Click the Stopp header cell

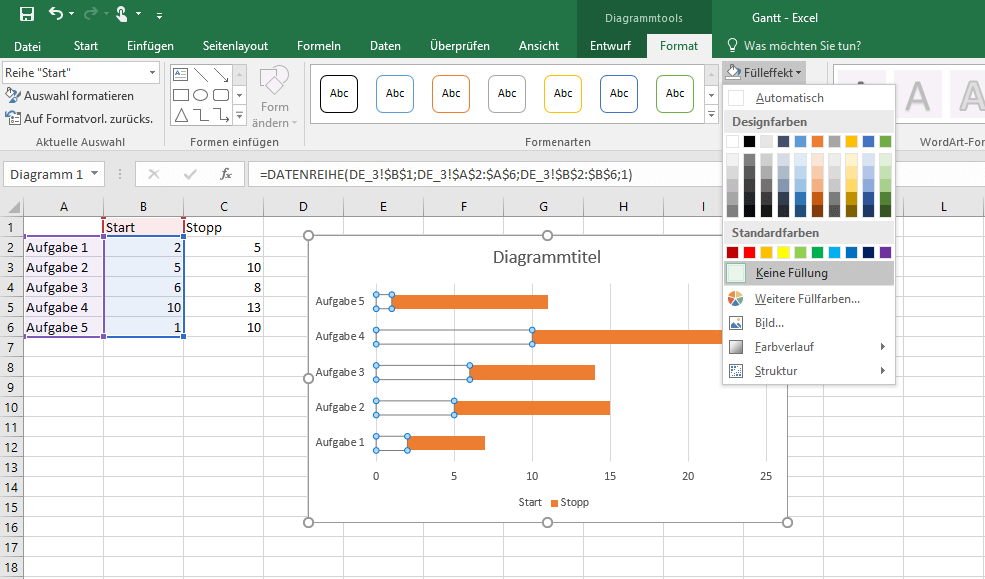[224, 227]
